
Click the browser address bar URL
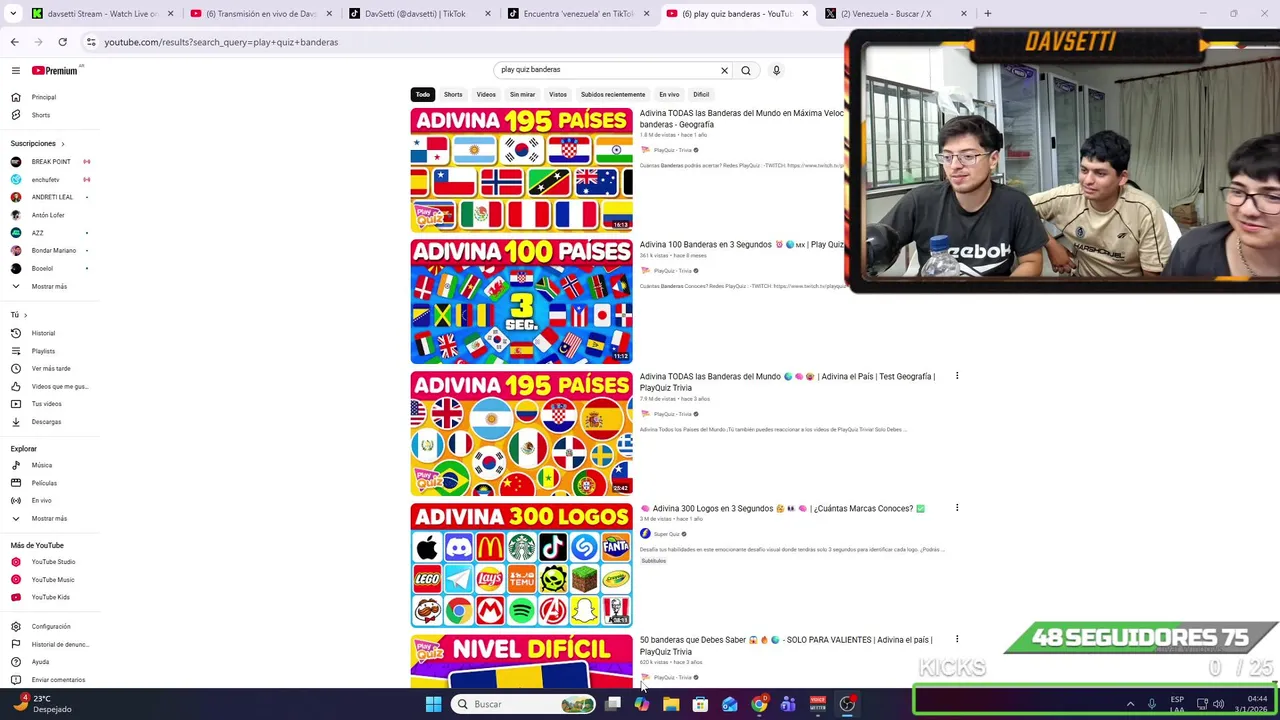(x=221, y=42)
